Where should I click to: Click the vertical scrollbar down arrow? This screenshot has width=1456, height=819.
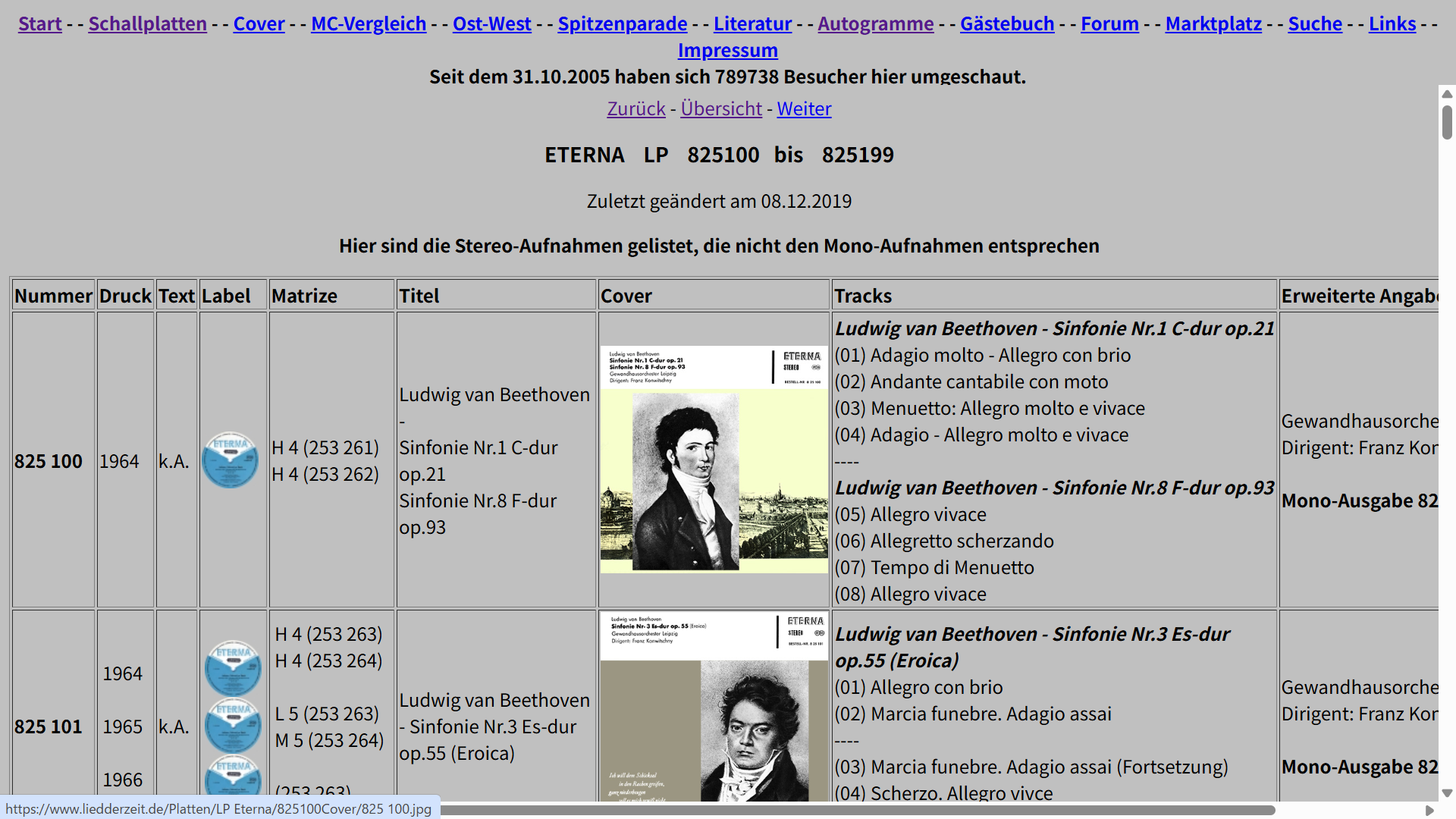pyautogui.click(x=1447, y=793)
